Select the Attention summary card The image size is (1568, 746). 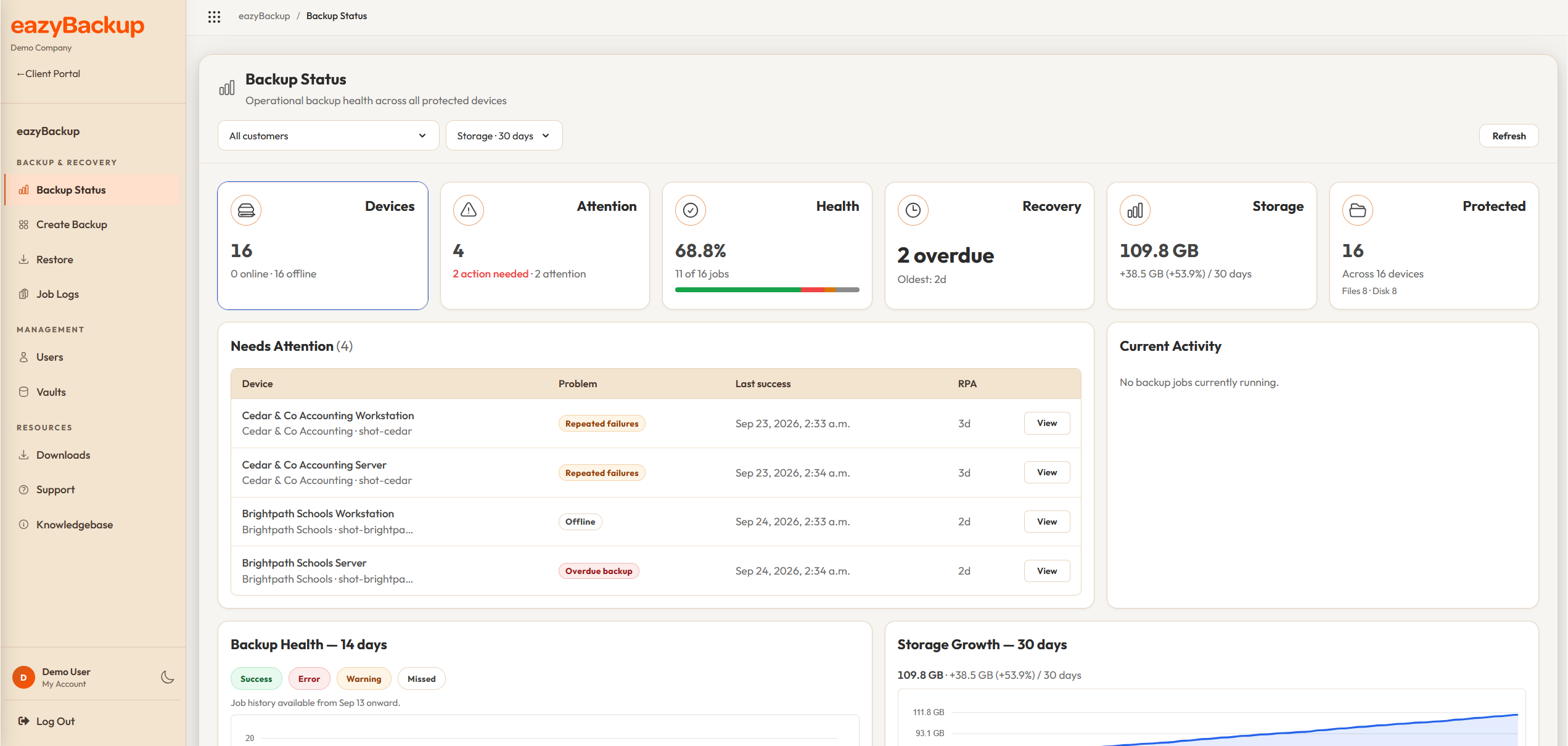[x=544, y=245]
